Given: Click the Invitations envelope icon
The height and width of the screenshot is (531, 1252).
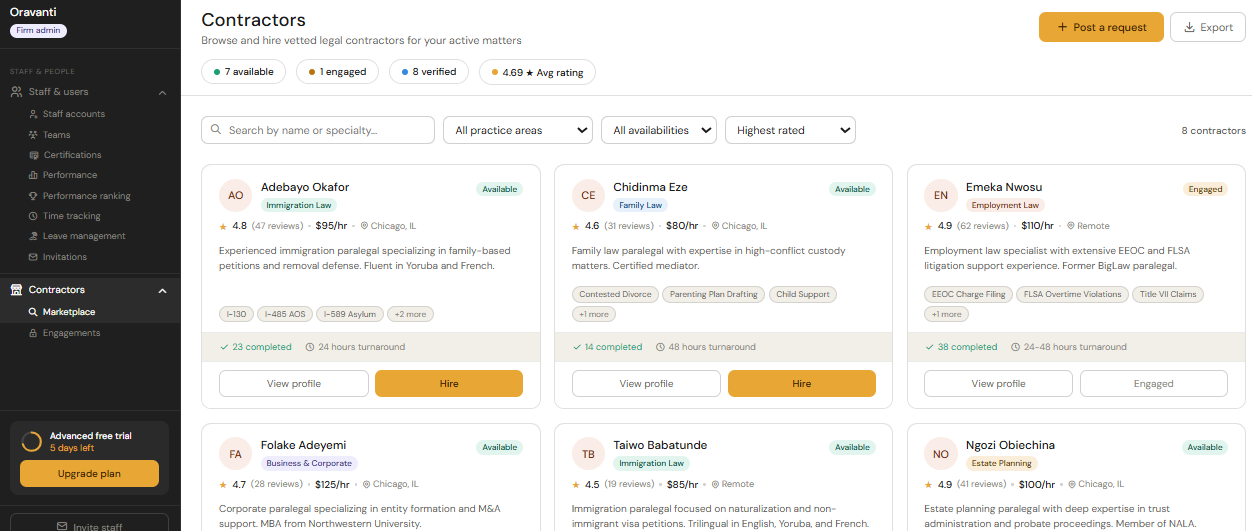Looking at the screenshot, I should tap(33, 257).
